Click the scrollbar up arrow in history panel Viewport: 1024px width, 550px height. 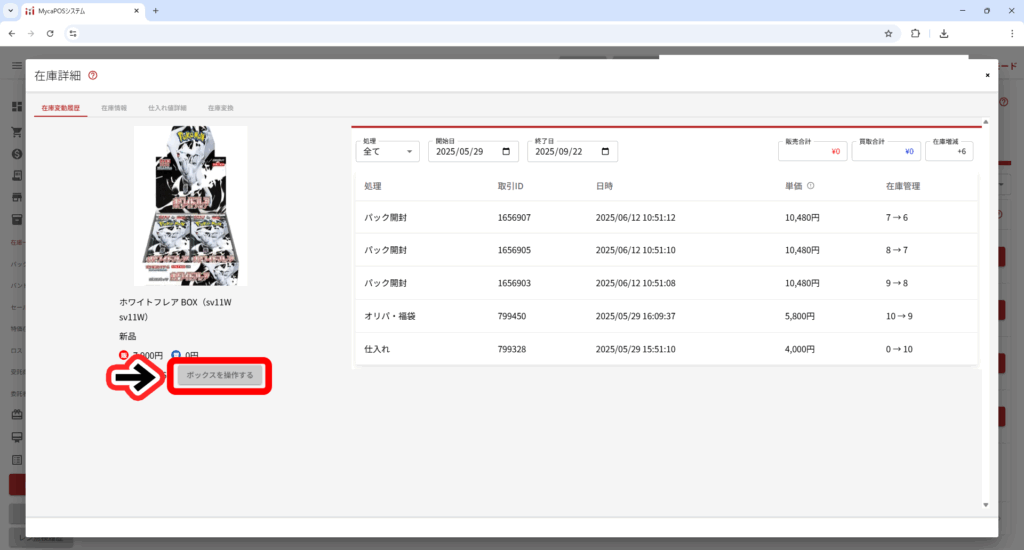coord(985,122)
